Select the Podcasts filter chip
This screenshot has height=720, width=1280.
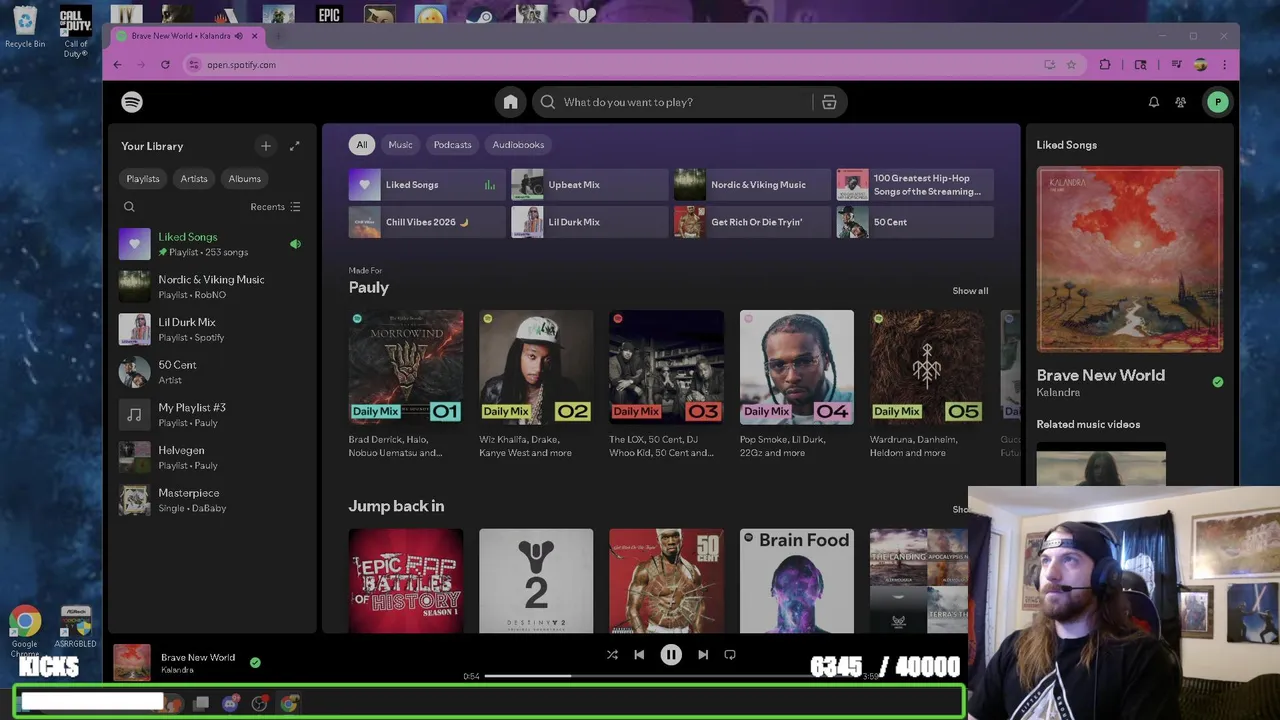[x=452, y=145]
